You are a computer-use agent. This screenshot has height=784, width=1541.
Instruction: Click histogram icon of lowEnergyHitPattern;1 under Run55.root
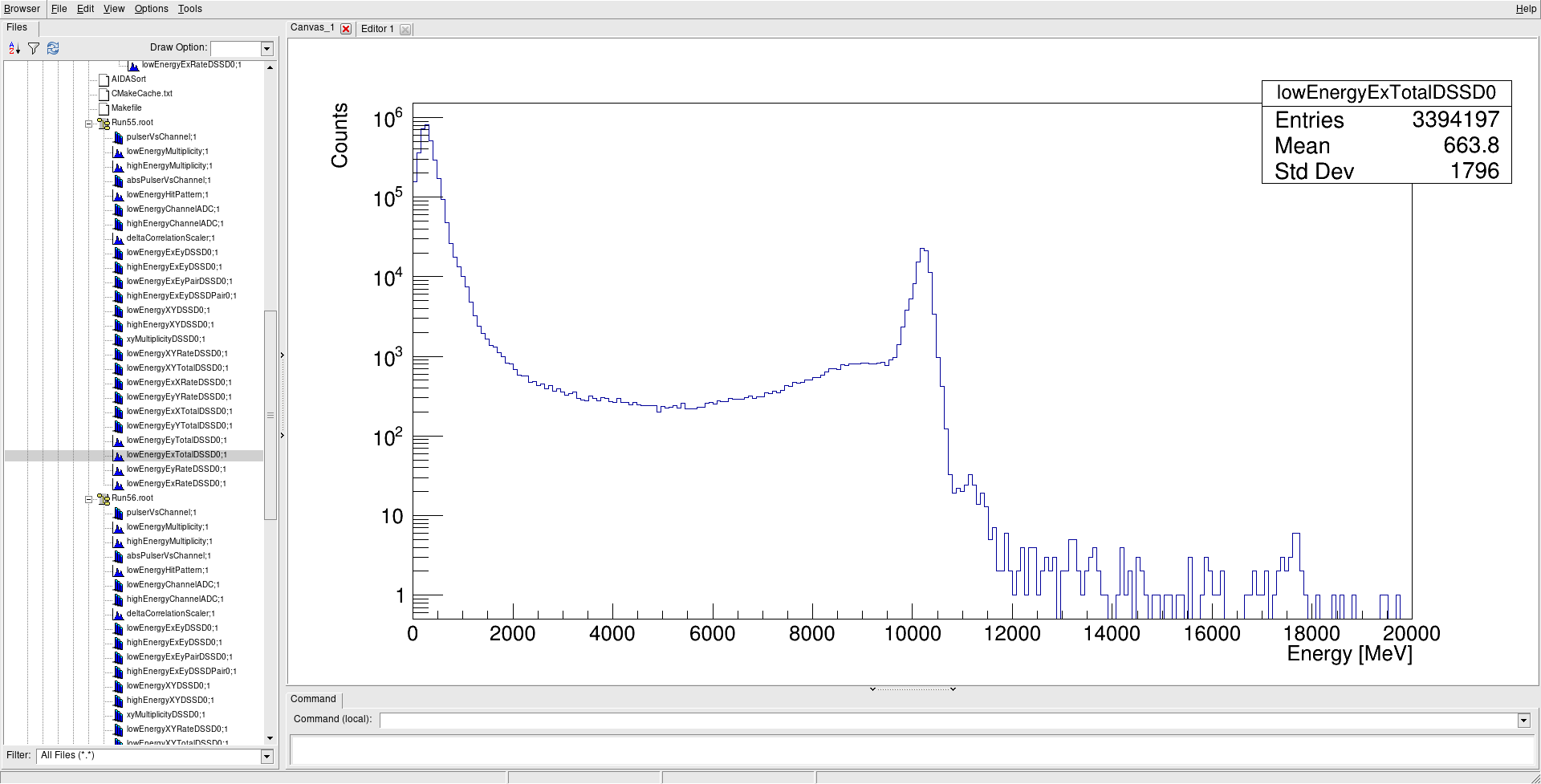118,195
